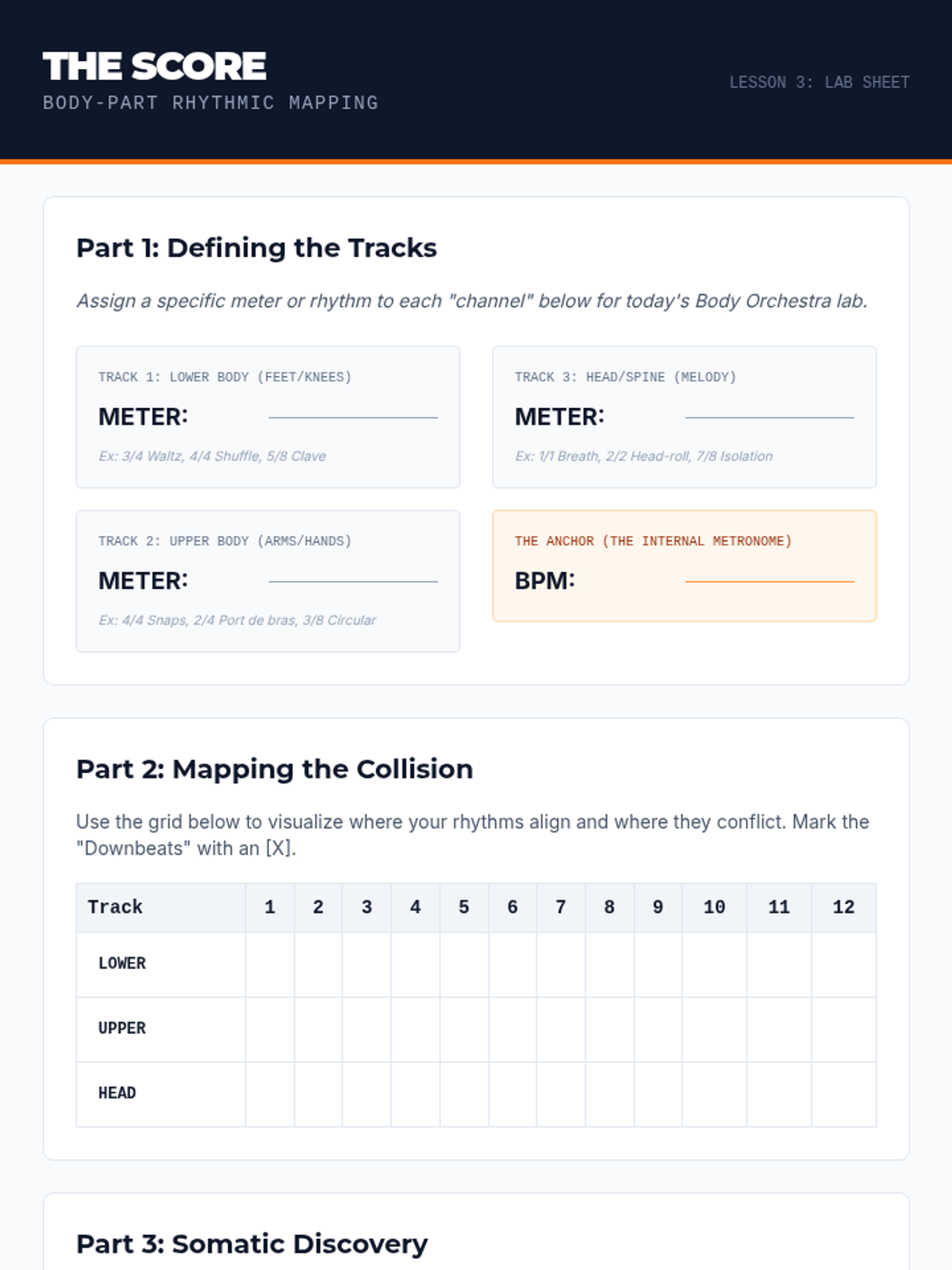Screen dimensions: 952x1270
Task: Mark the HEAD row cell under beat 3
Action: click(367, 1095)
